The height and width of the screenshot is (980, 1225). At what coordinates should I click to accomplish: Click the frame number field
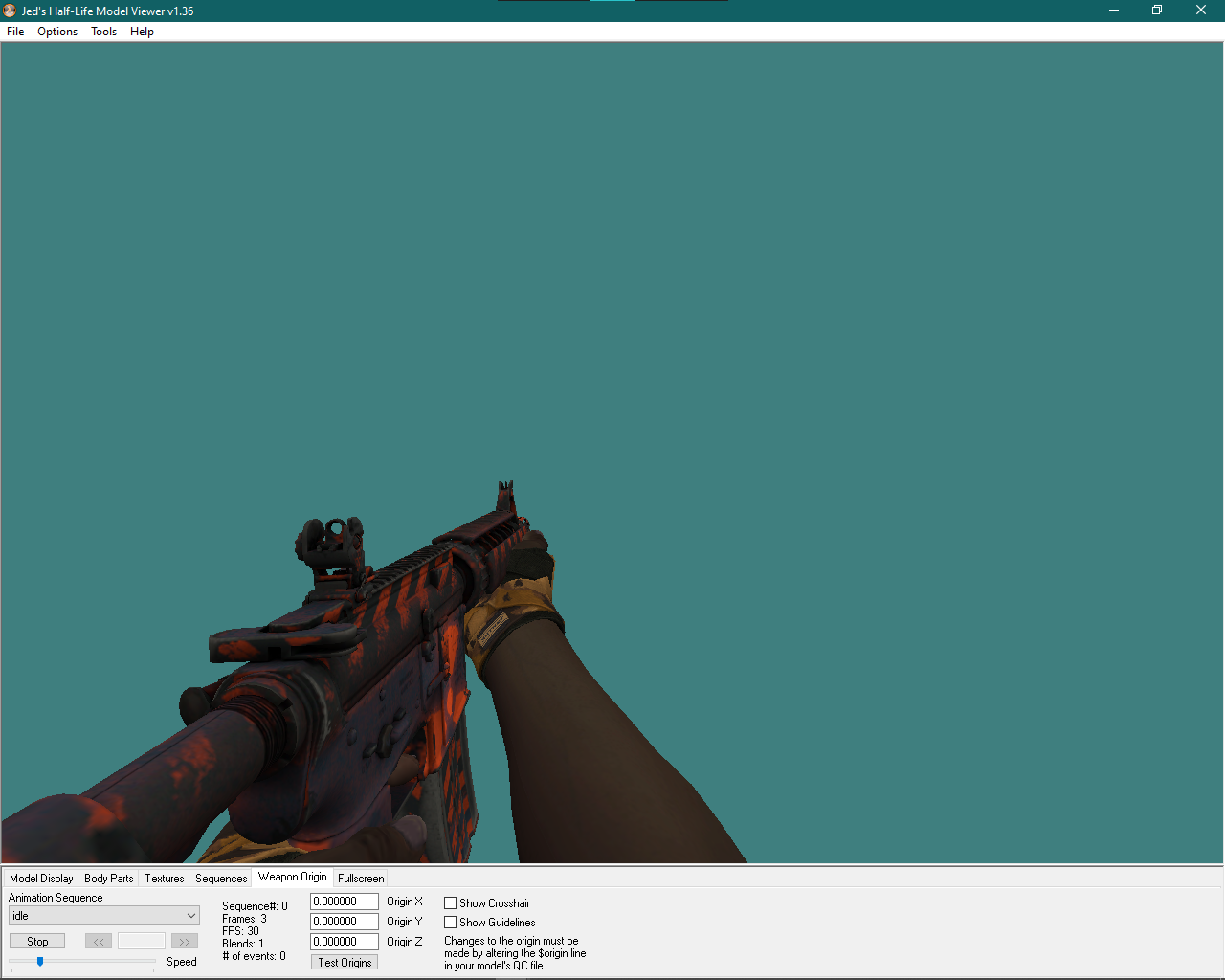[142, 942]
